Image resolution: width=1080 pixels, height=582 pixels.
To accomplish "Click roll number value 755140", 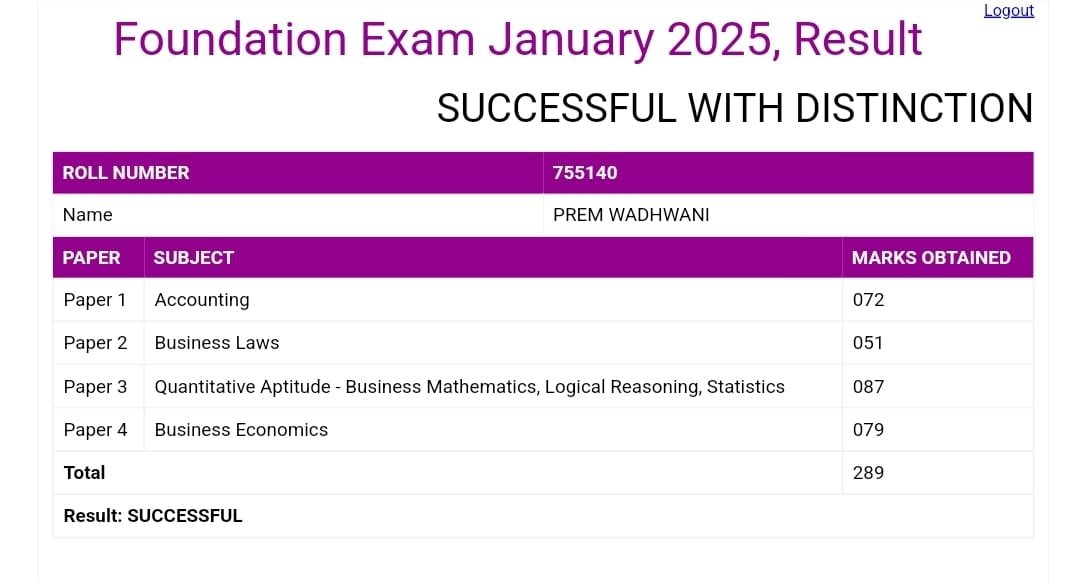I will (x=585, y=173).
